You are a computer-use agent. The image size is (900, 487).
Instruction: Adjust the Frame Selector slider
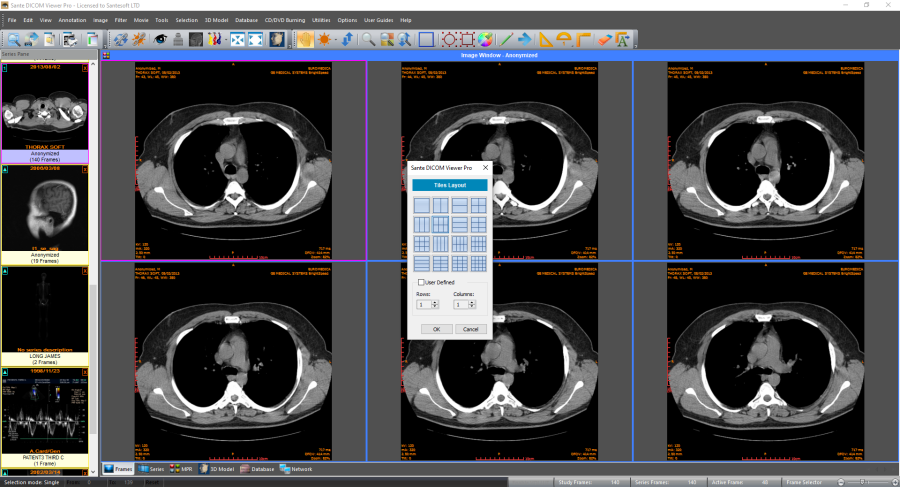pos(860,481)
